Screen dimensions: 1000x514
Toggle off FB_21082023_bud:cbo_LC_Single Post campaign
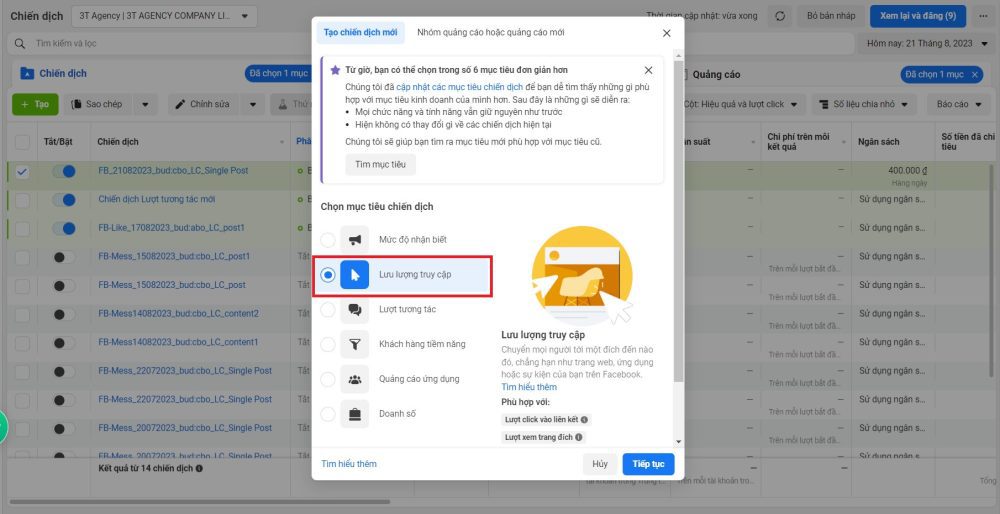coord(64,172)
